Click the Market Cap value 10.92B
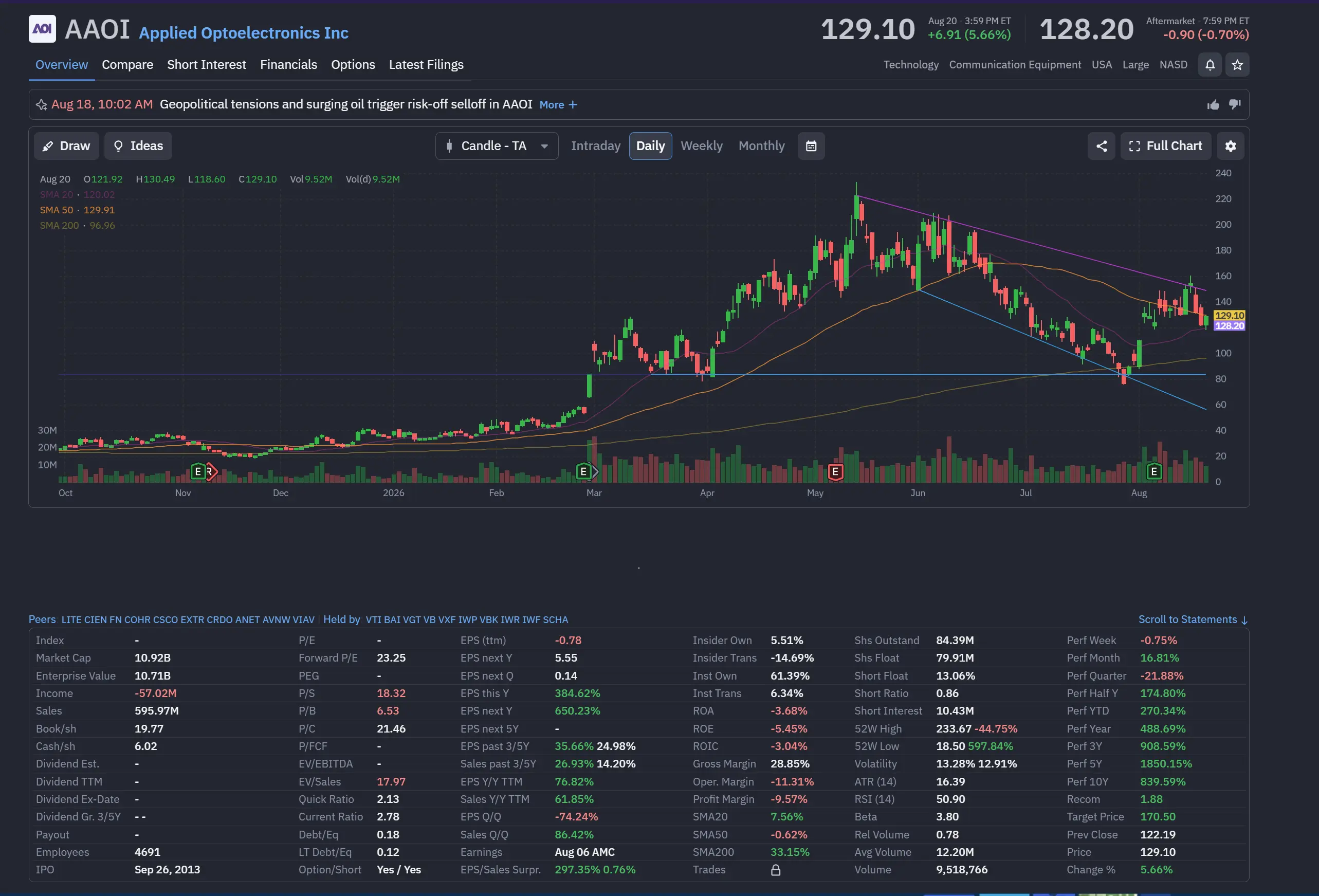The width and height of the screenshot is (1319, 896). pos(152,657)
